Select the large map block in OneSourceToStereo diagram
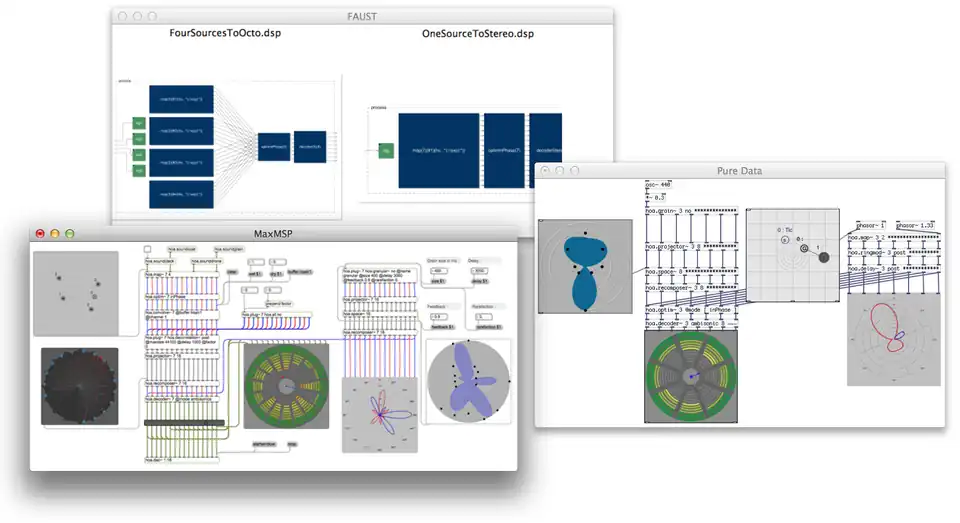The height and width of the screenshot is (523, 960). tap(437, 150)
